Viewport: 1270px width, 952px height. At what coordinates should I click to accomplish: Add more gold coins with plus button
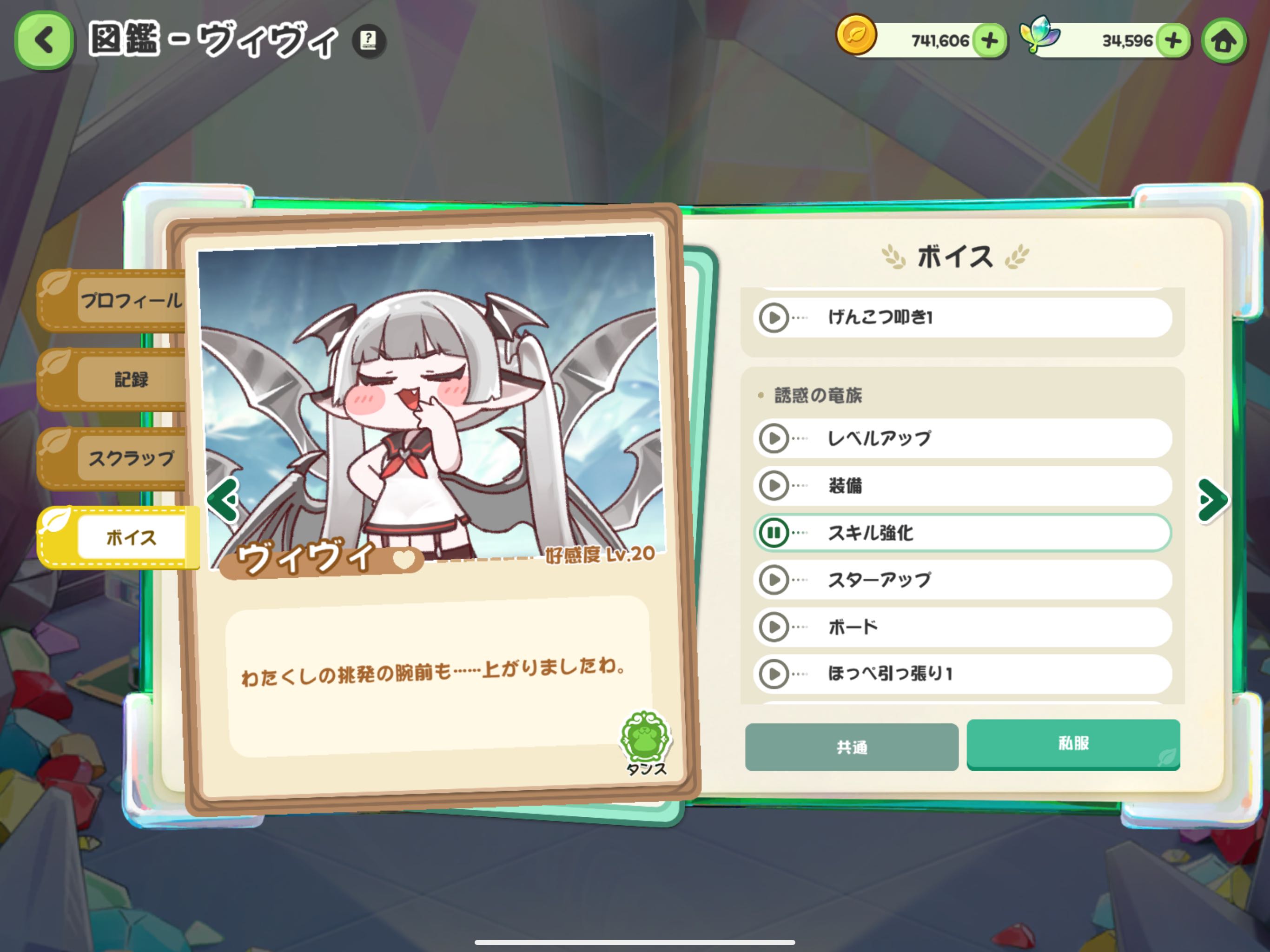click(x=989, y=41)
